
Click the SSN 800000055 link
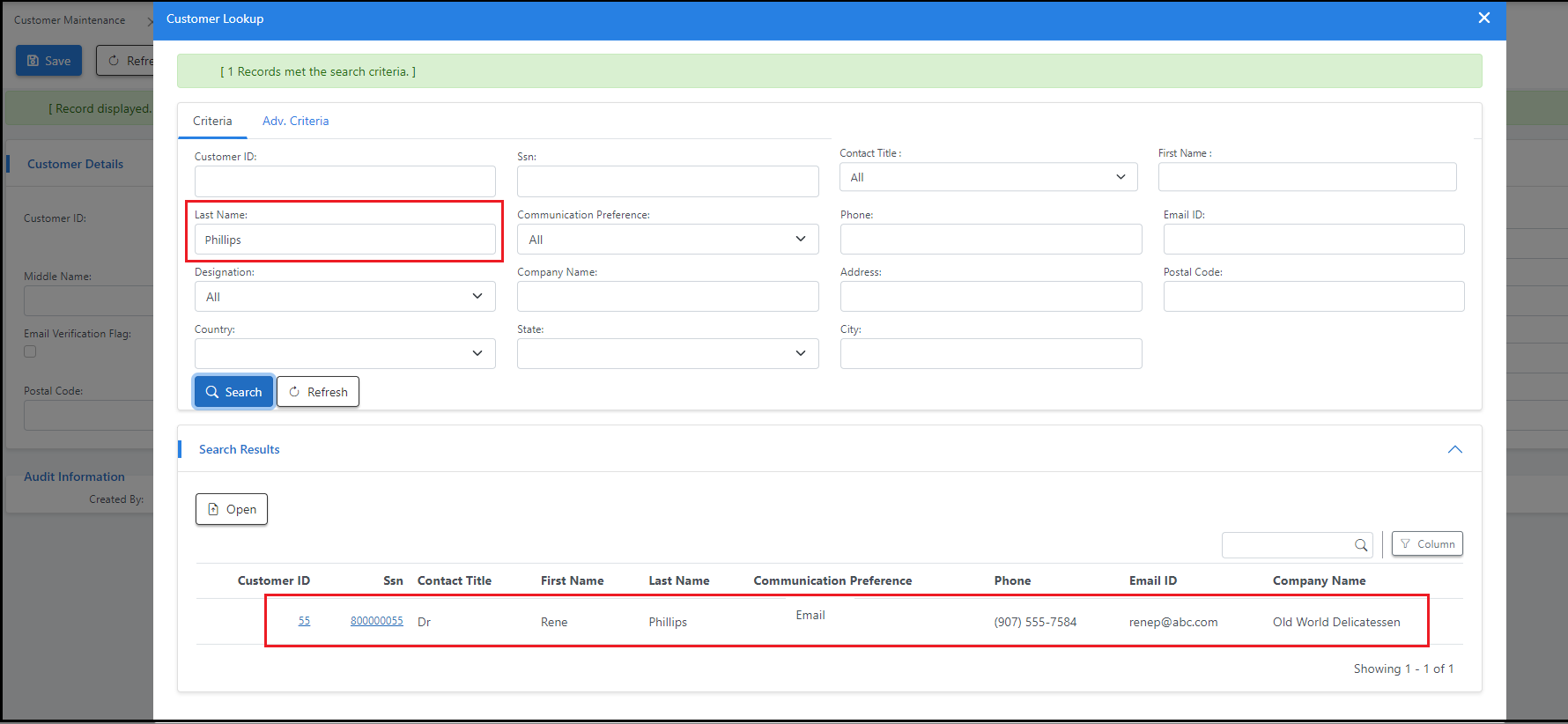click(x=376, y=621)
